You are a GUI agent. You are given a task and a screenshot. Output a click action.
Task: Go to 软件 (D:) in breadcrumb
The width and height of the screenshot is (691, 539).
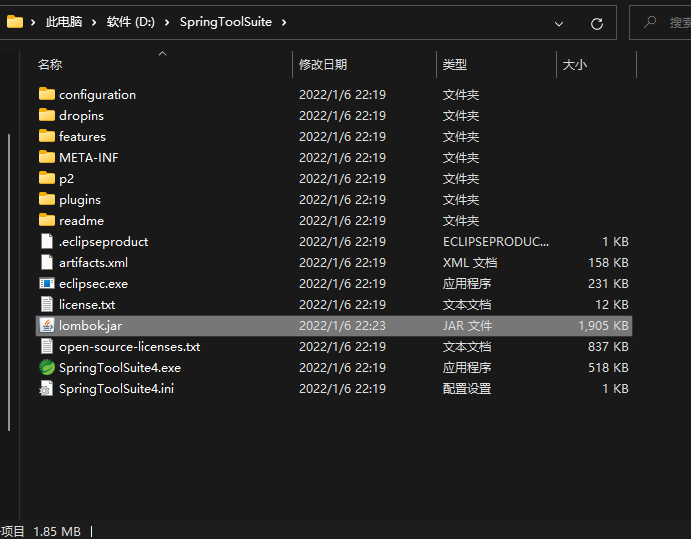130,22
